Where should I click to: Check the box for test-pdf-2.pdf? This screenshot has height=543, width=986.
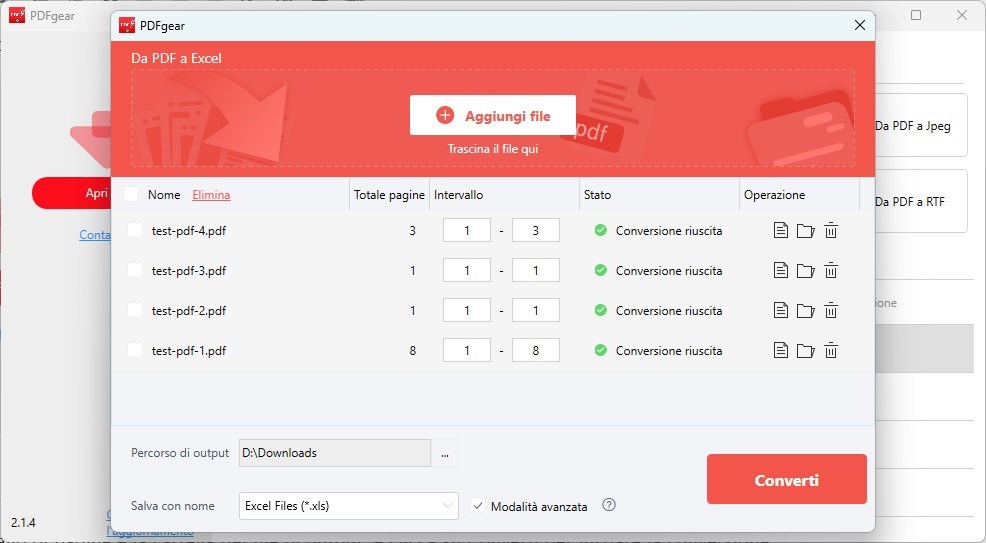(135, 310)
